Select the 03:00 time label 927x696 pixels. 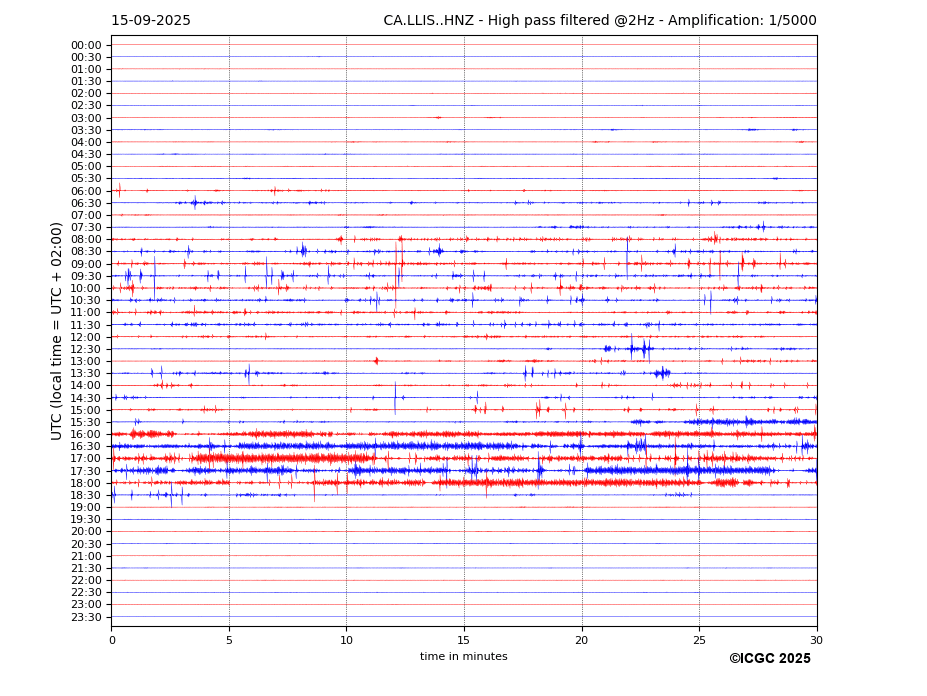(86, 118)
